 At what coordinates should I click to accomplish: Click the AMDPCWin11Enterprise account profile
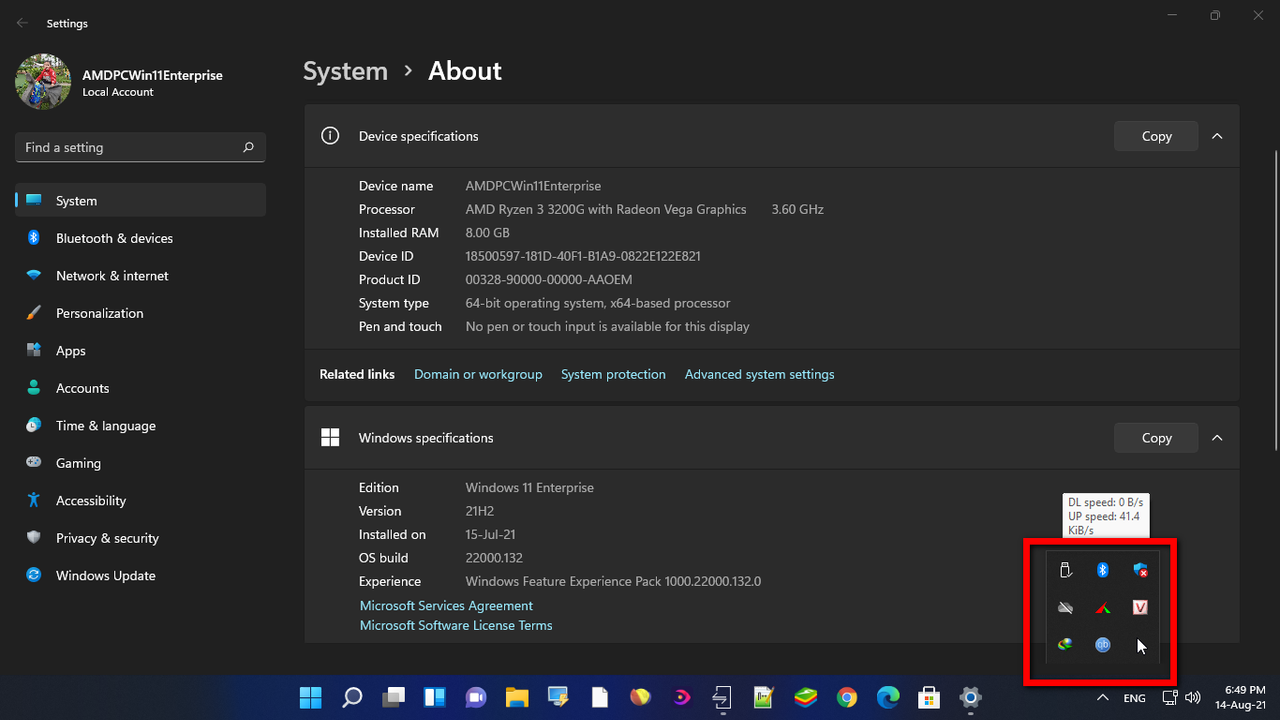pyautogui.click(x=120, y=82)
